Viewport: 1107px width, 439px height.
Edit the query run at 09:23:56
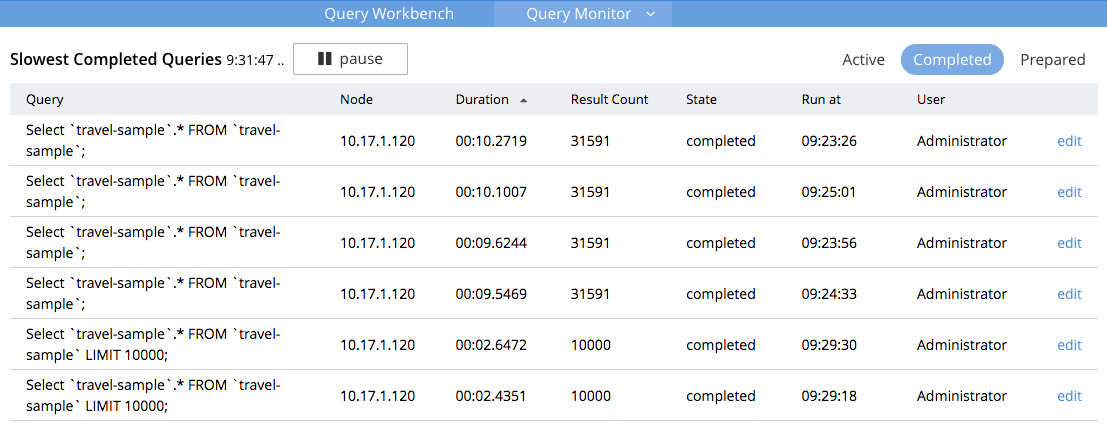(x=1069, y=243)
